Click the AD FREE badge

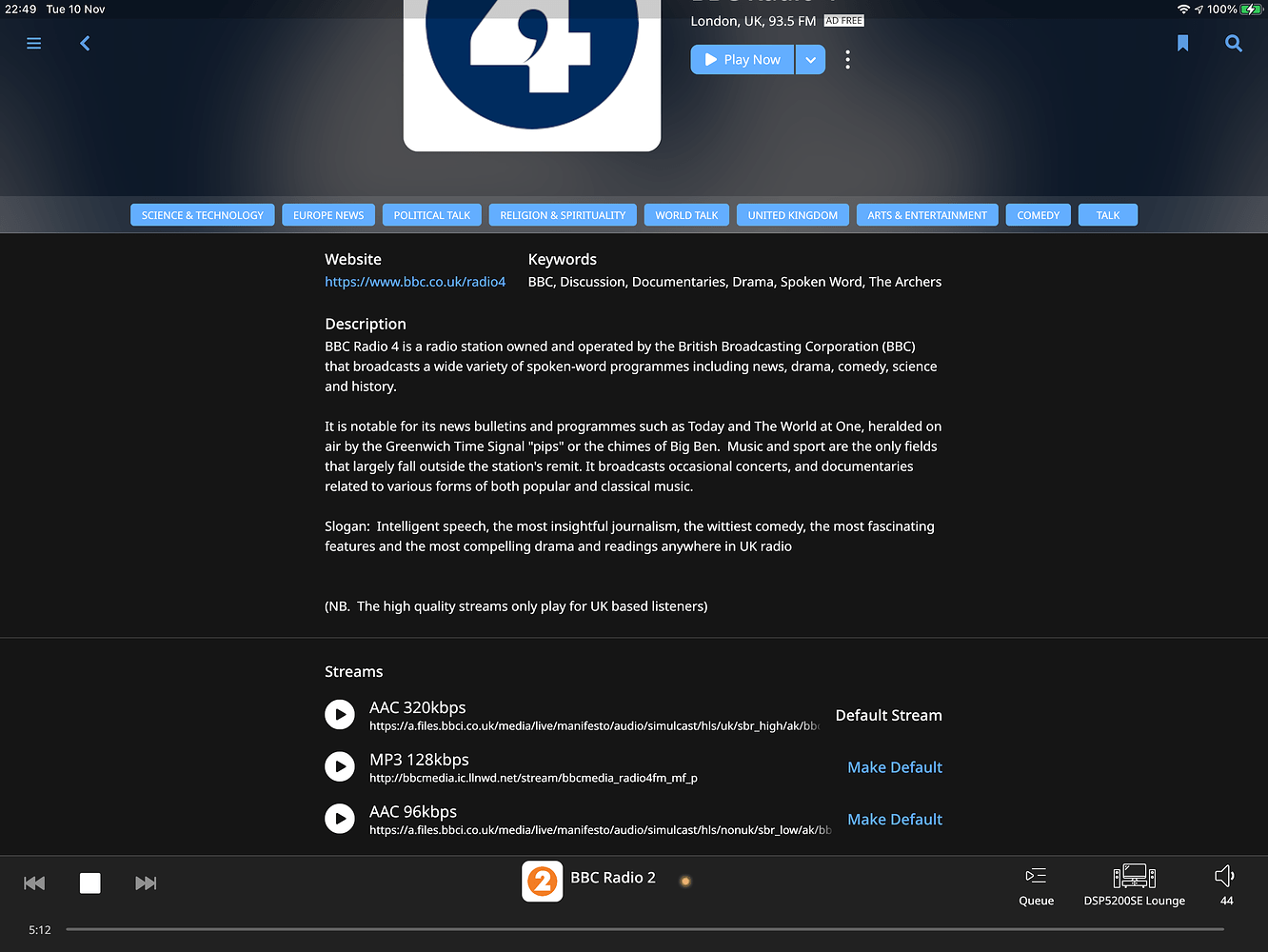tap(843, 21)
